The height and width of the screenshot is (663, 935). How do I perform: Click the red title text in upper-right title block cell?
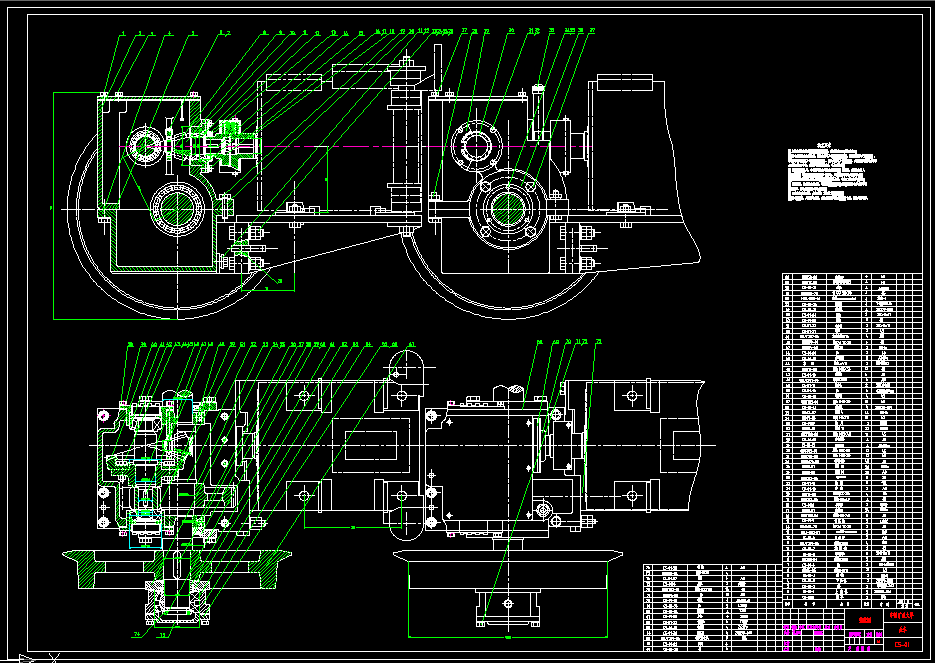902,616
